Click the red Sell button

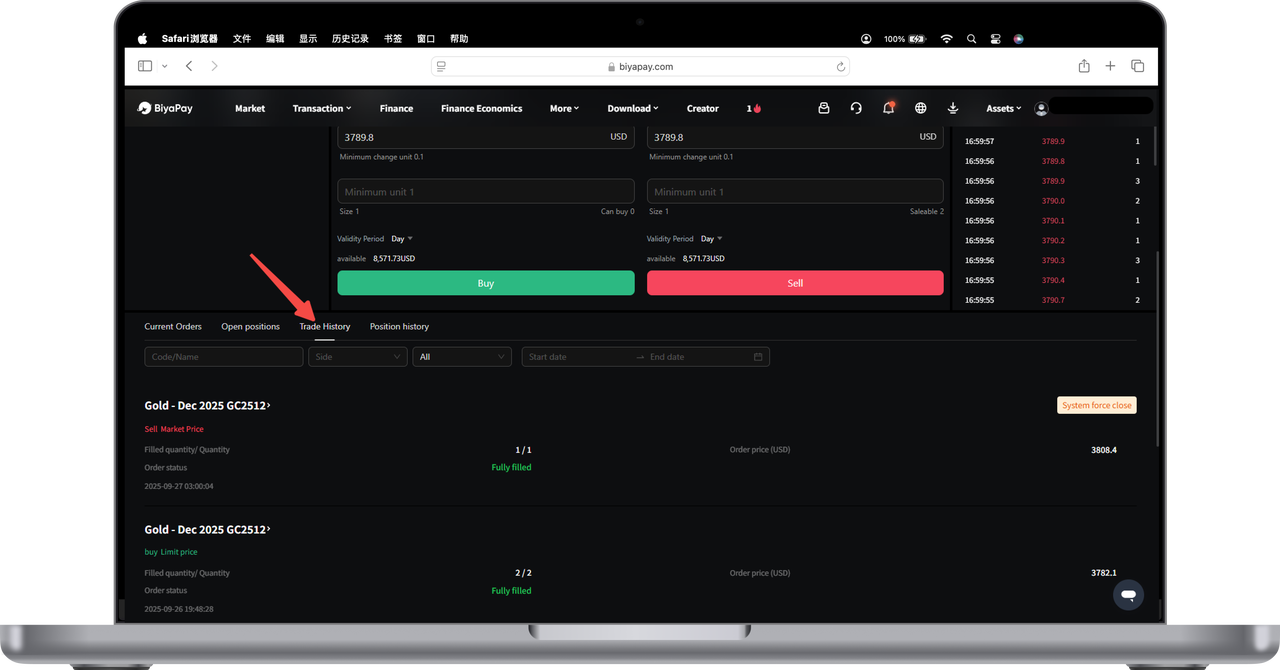(x=795, y=283)
